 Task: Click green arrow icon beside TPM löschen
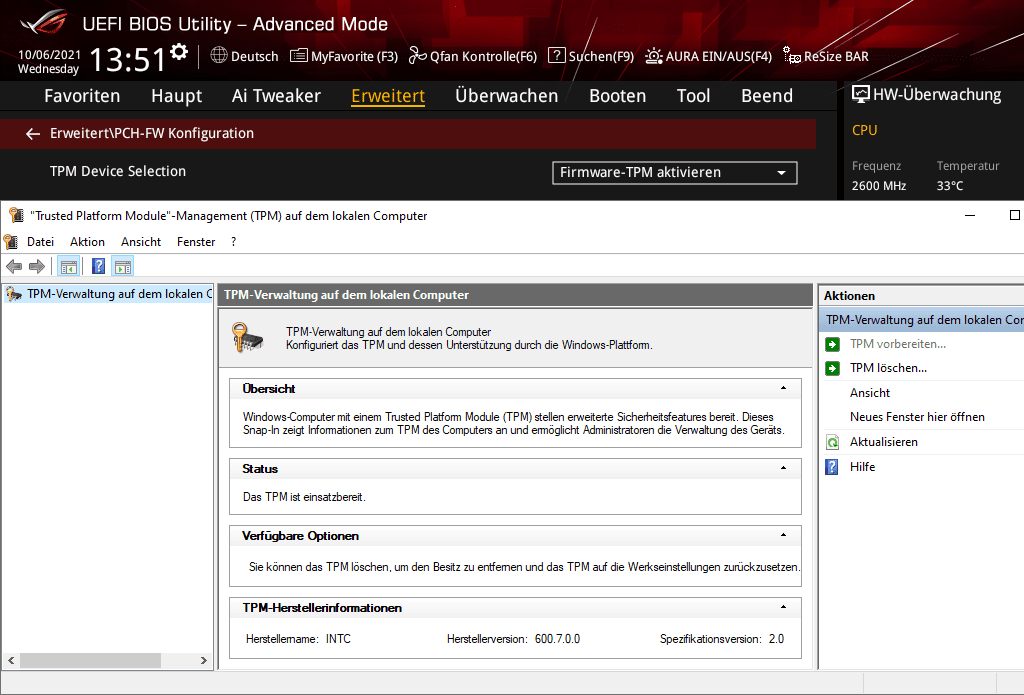(x=833, y=368)
